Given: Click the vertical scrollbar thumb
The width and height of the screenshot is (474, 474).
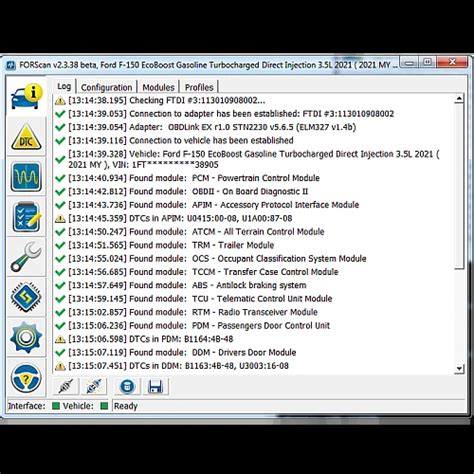Looking at the screenshot, I should click(459, 186).
